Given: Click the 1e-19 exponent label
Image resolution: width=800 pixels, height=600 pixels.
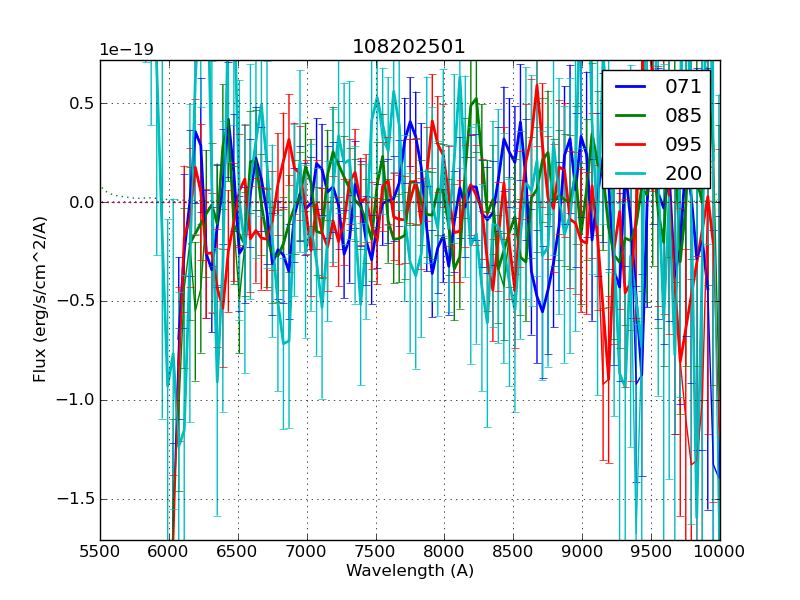Looking at the screenshot, I should pyautogui.click(x=124, y=50).
